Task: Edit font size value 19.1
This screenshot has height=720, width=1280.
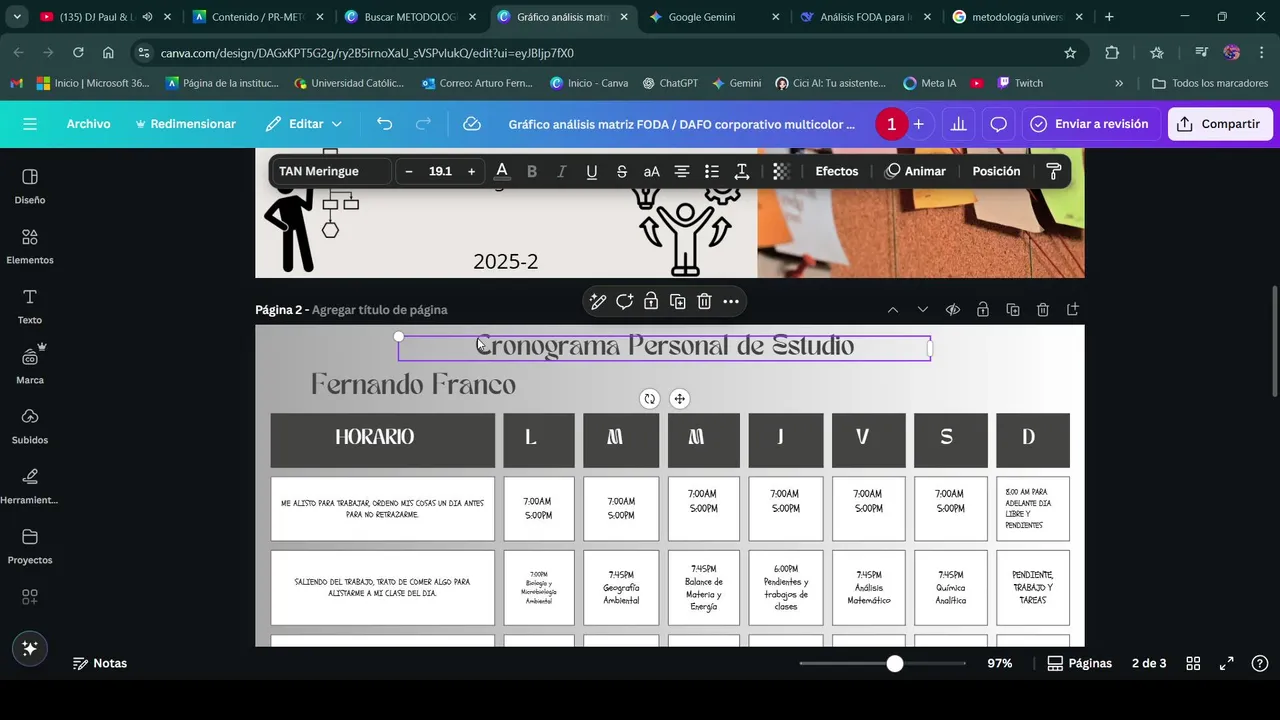Action: 440,171
